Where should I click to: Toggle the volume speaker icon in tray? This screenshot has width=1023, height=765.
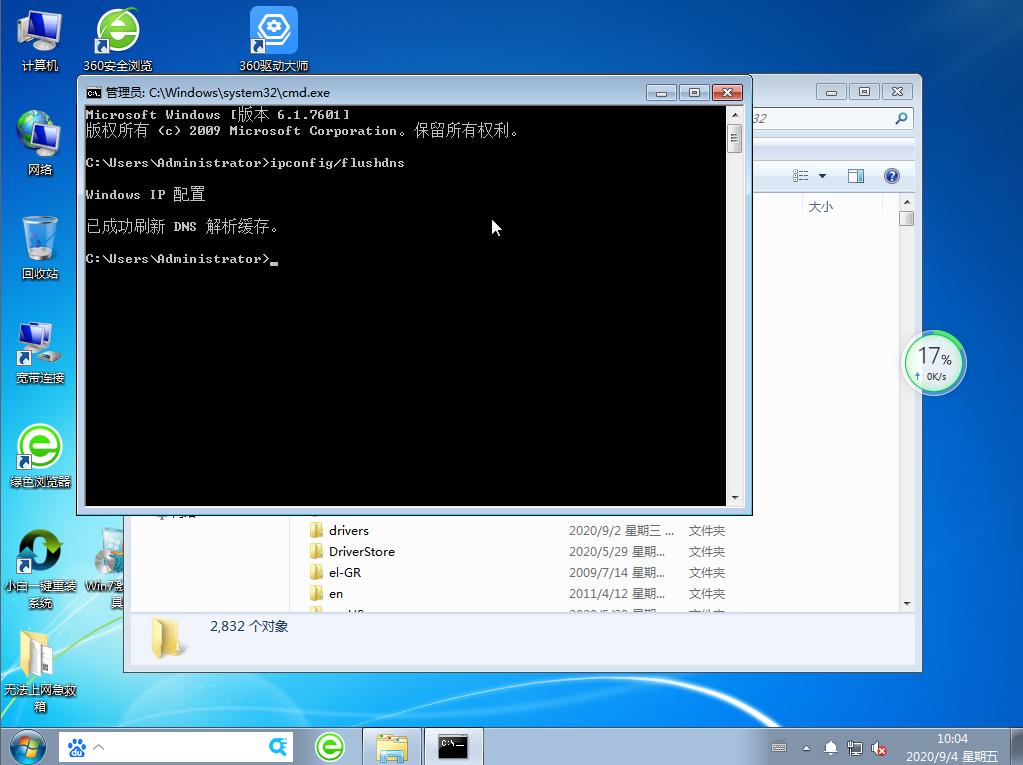(879, 748)
